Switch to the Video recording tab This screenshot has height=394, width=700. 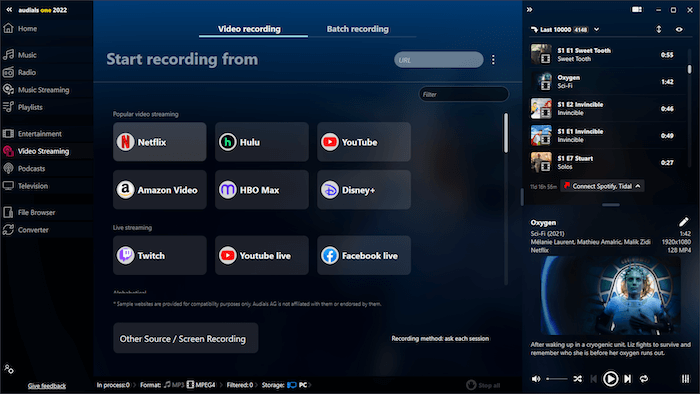coord(249,29)
